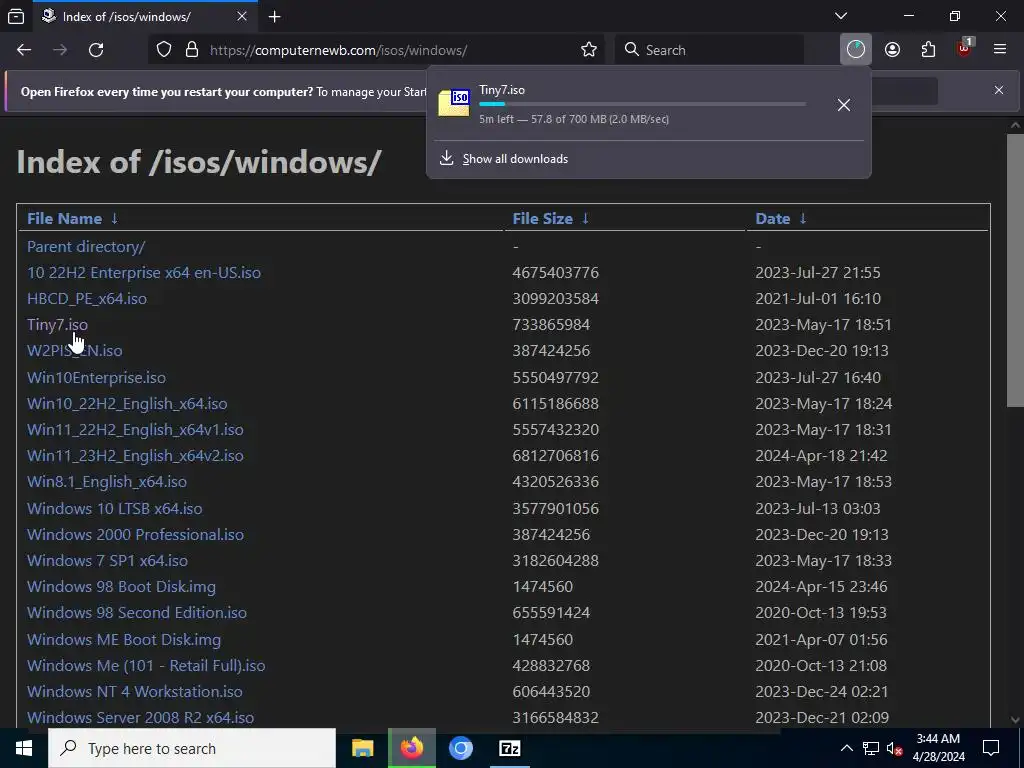Image resolution: width=1024 pixels, height=768 pixels.
Task: Download Windows ME Boot Disk.img
Action: (123, 639)
